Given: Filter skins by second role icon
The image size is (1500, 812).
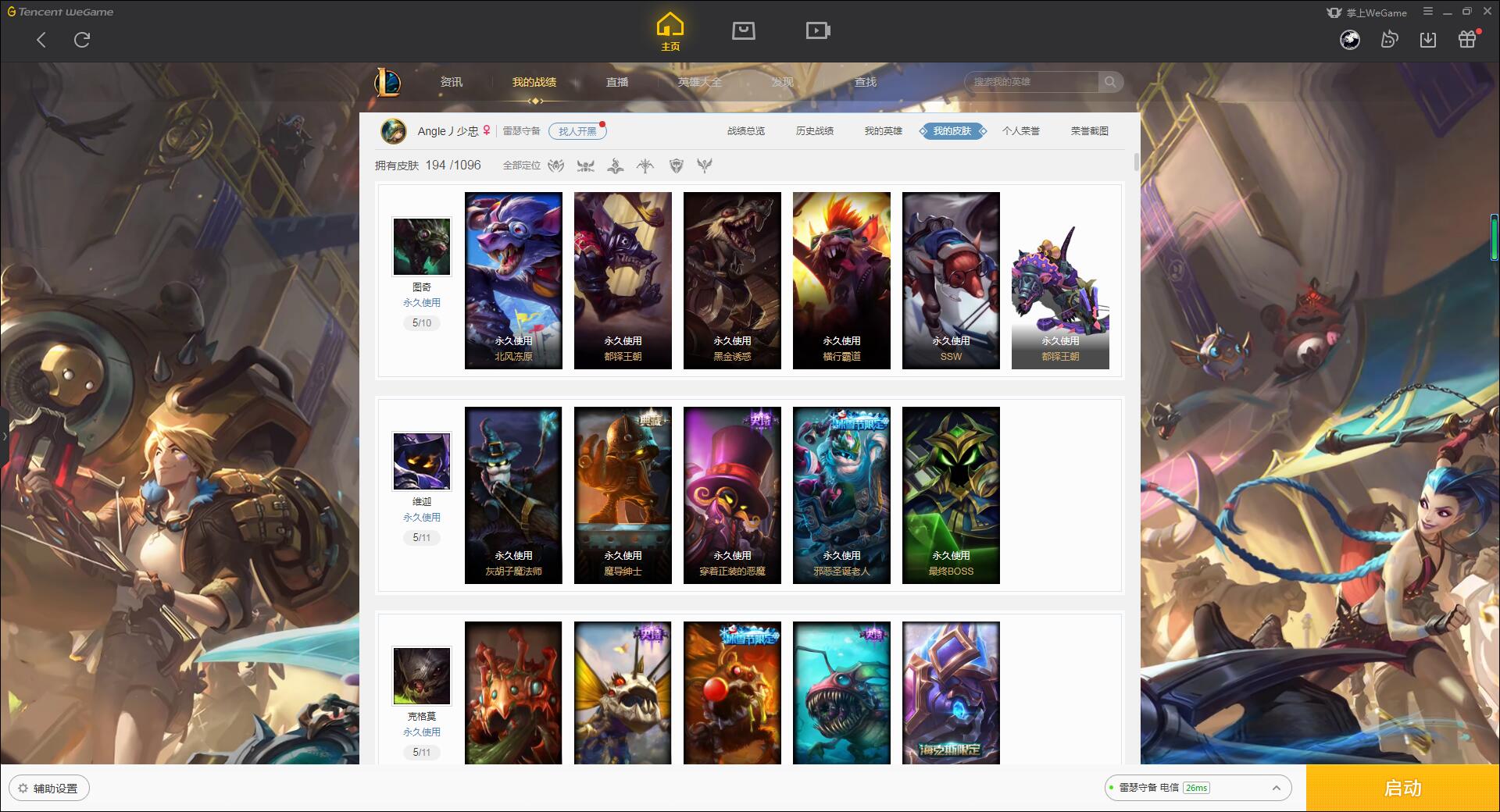Looking at the screenshot, I should pos(586,166).
